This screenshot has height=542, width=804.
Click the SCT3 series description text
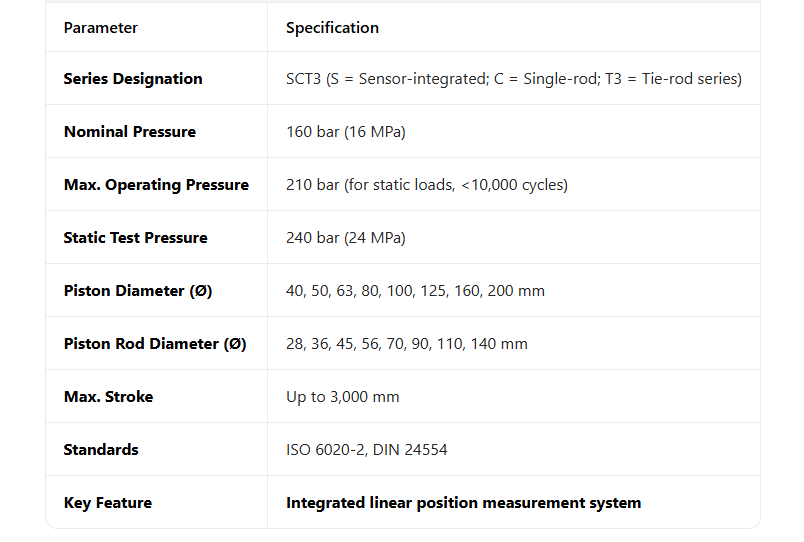point(513,79)
